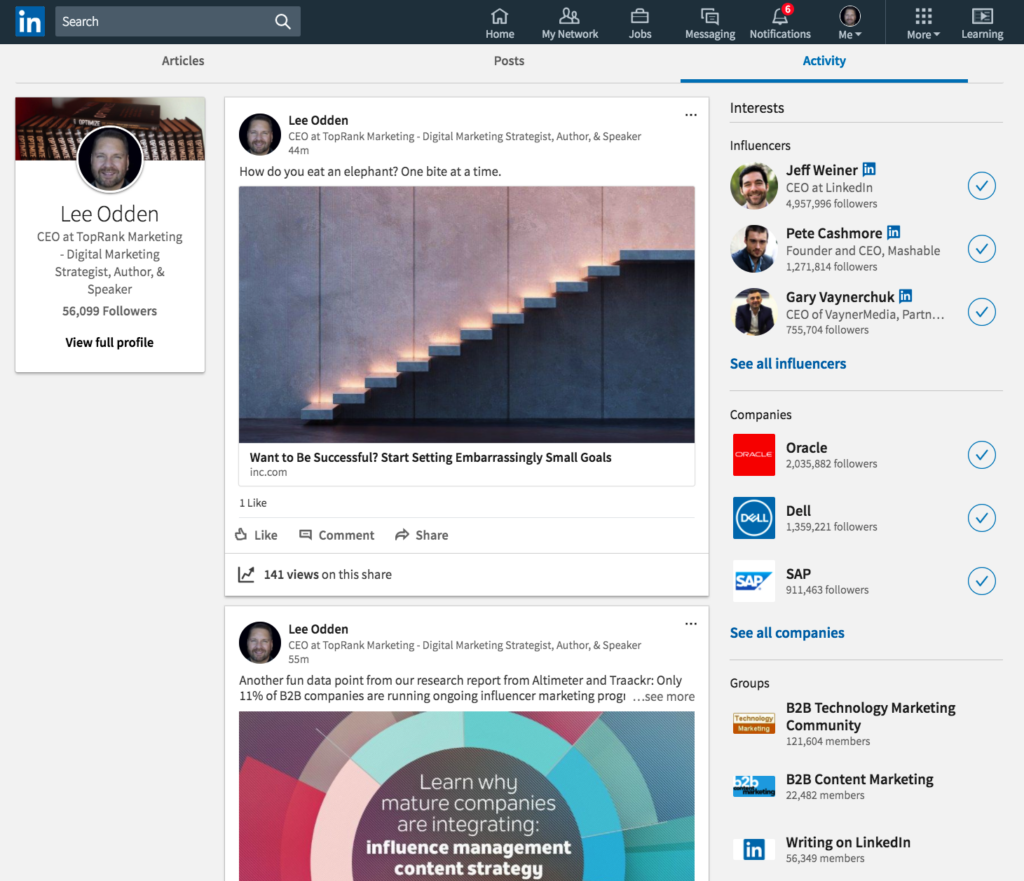
Task: Click Jeff Weiner's avatar
Action: point(754,186)
